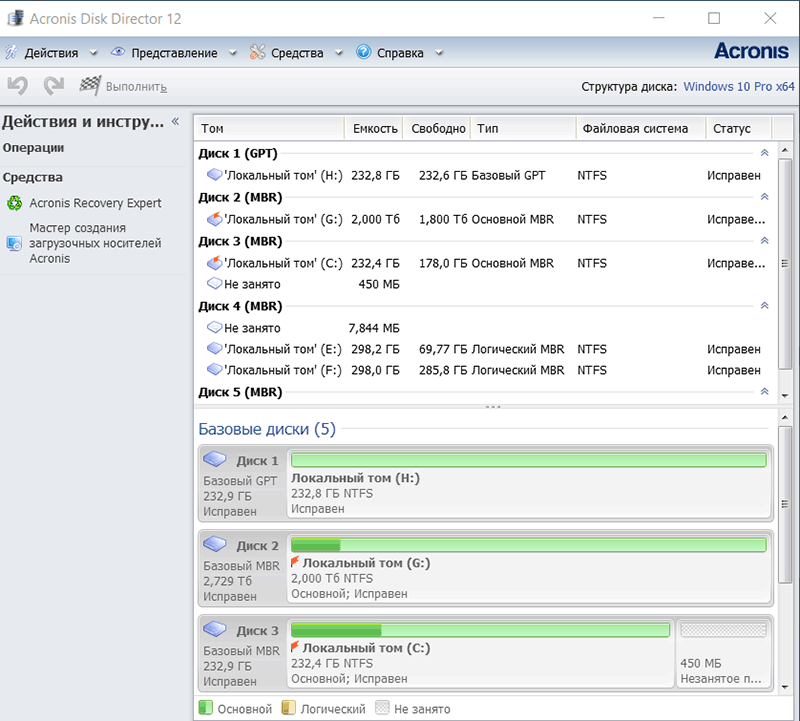800x721 pixels.
Task: Select Локальный том (G:) partition bar
Action: [x=529, y=545]
